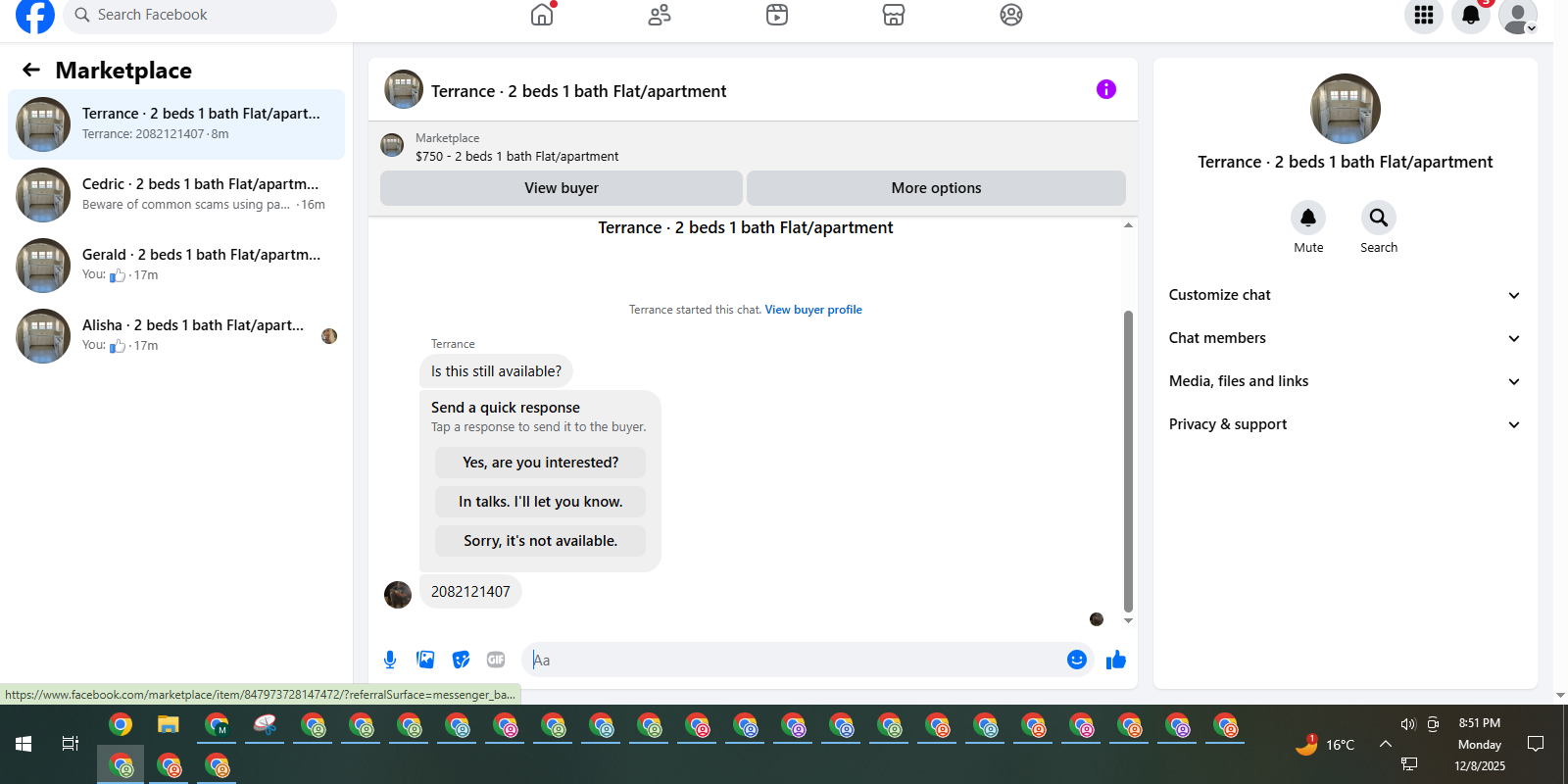Screen dimensions: 1568x784
Task: Click the More options button
Action: pyautogui.click(x=936, y=188)
